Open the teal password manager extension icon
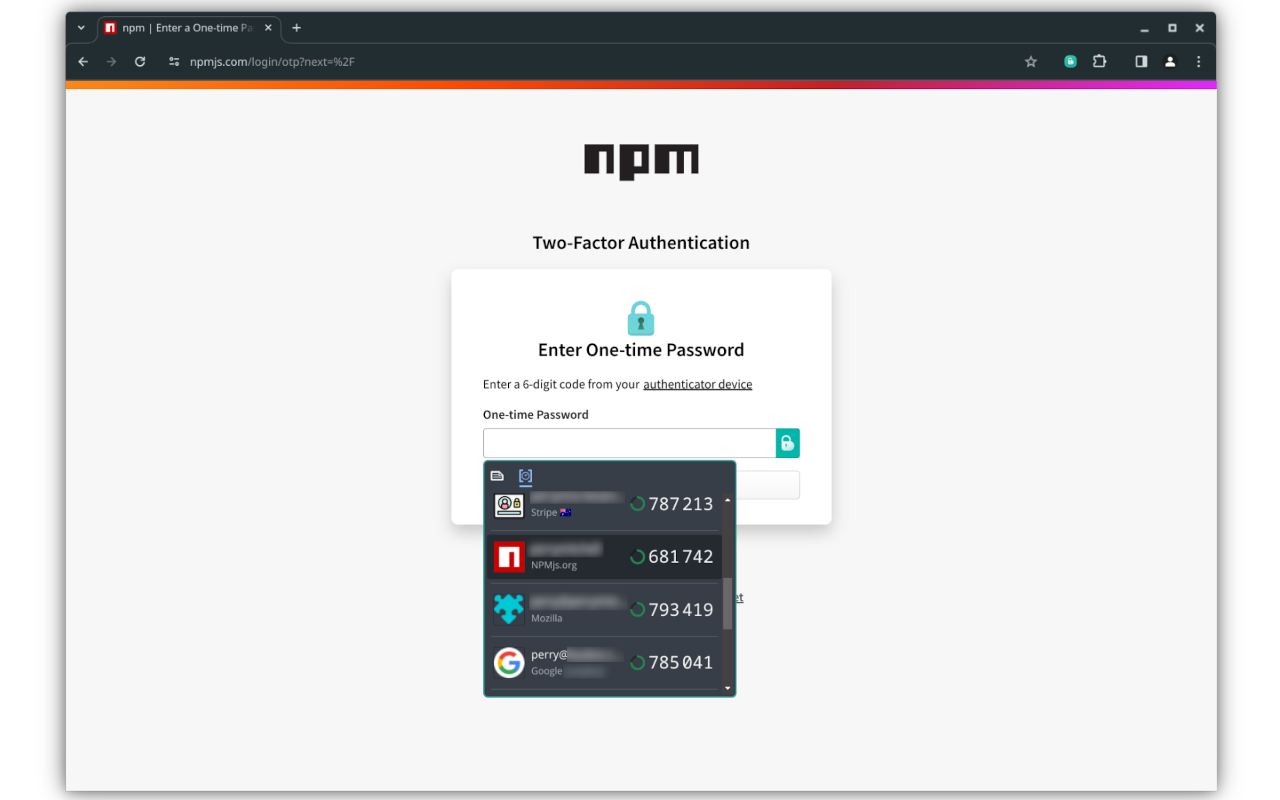This screenshot has height=800, width=1280. point(1070,61)
